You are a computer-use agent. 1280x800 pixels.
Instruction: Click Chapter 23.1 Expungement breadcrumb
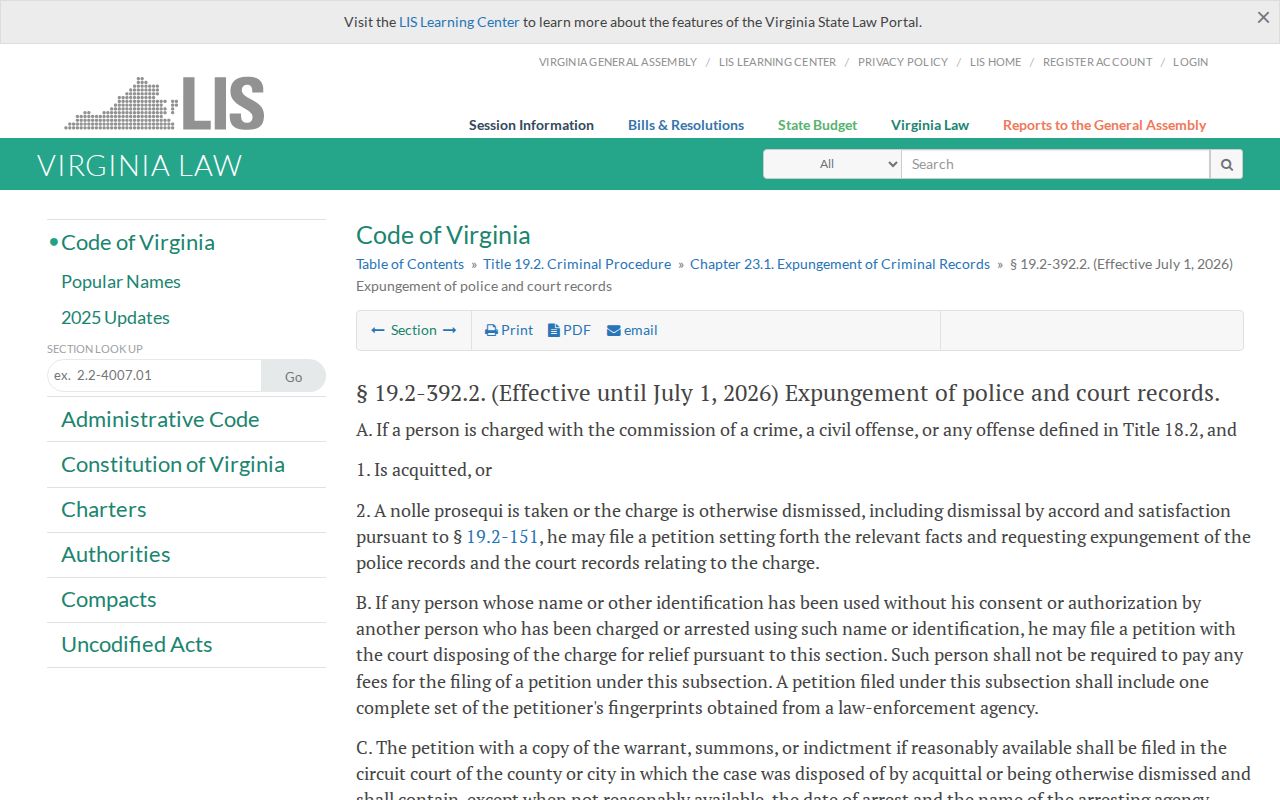coord(840,264)
